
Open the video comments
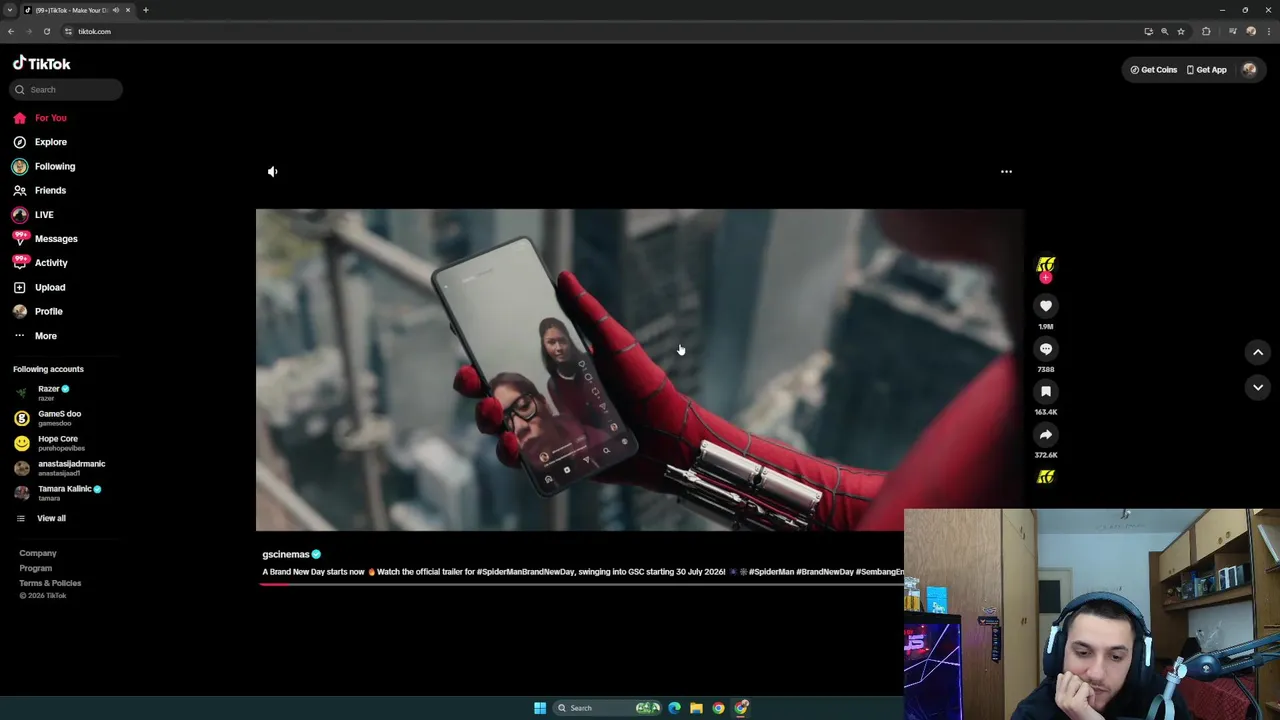click(x=1045, y=349)
